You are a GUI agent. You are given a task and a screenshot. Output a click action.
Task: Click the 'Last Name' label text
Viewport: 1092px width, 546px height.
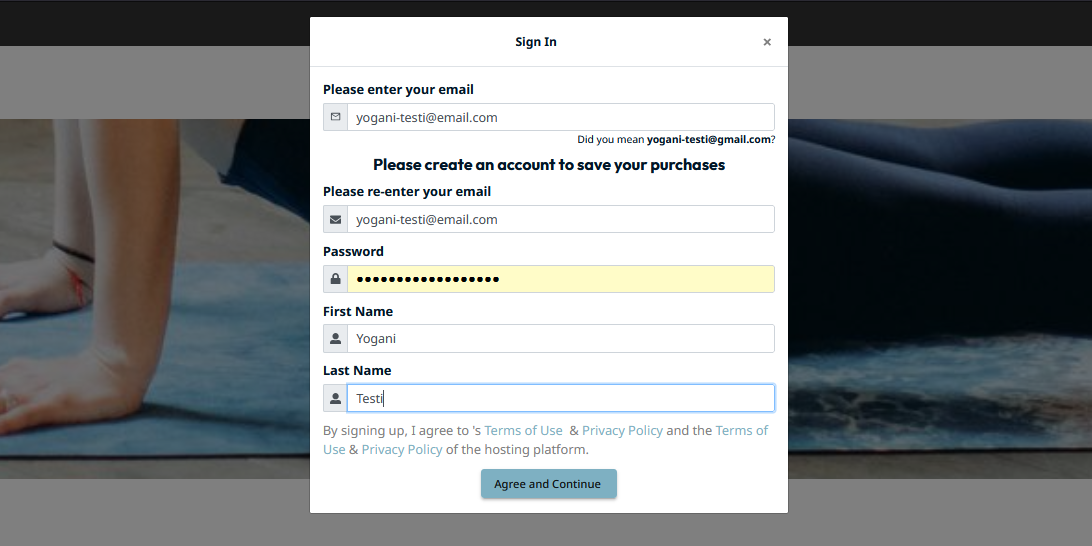[x=357, y=370]
